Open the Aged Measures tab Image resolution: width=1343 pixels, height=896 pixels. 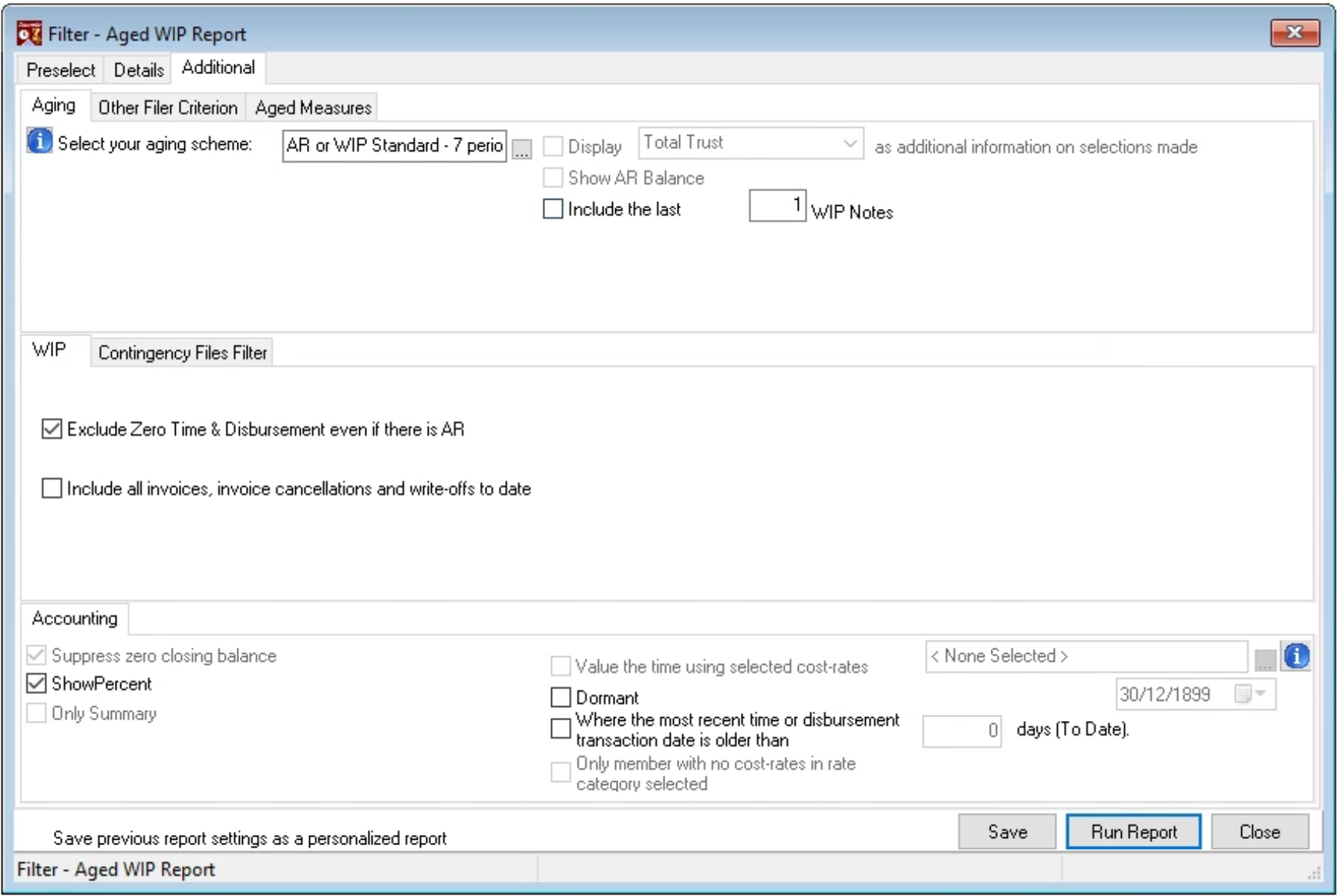pos(313,108)
